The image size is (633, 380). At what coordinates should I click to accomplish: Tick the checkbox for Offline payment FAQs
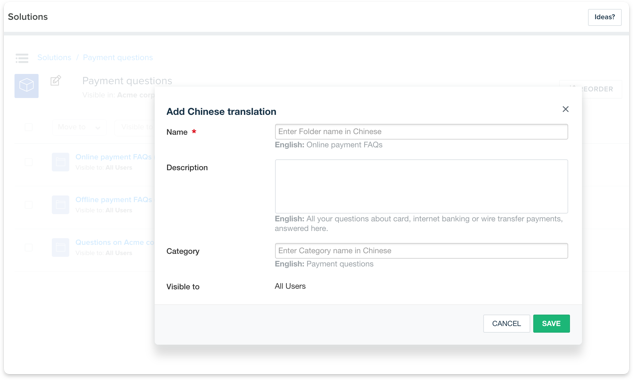click(x=28, y=205)
